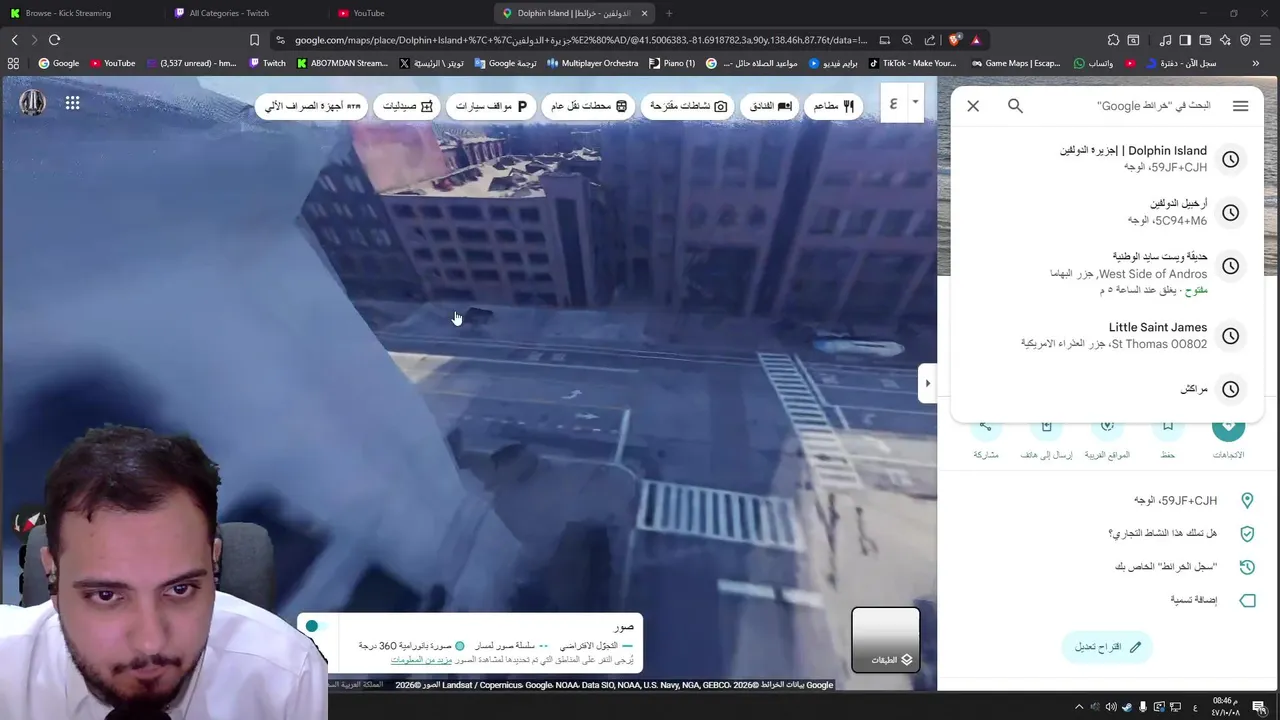The width and height of the screenshot is (1280, 720).
Task: Click the volume speaker icon in taskbar
Action: 1111,707
